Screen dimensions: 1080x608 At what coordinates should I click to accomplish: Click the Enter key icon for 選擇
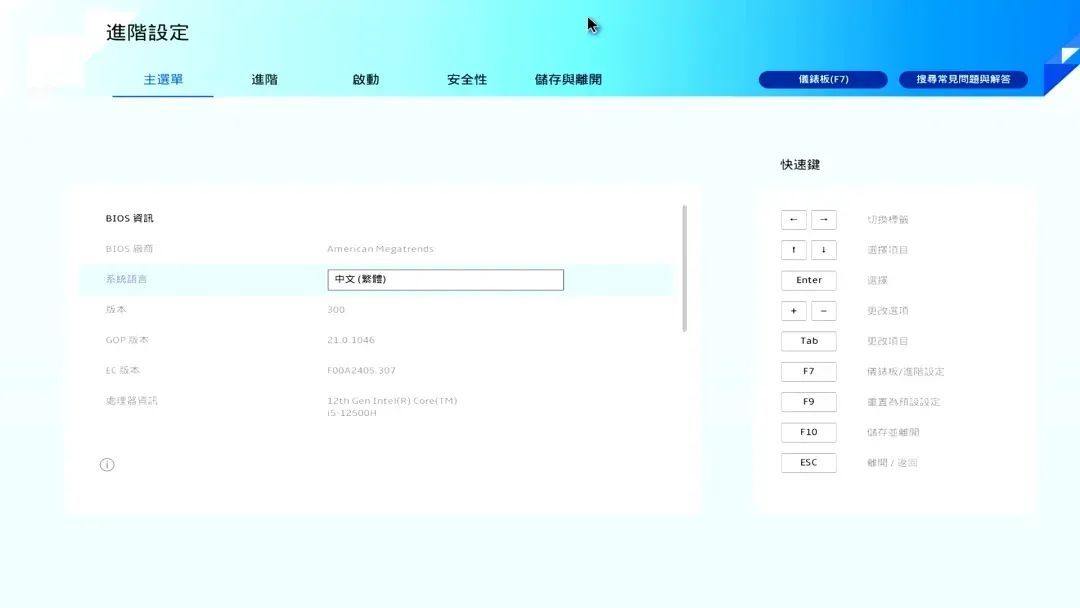click(808, 280)
